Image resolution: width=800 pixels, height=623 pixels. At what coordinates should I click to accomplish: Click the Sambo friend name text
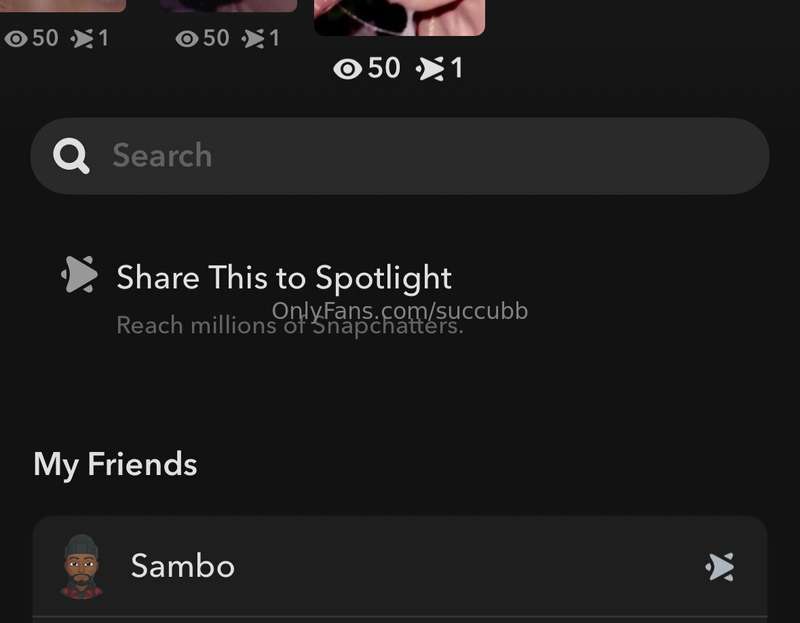pyautogui.click(x=183, y=566)
